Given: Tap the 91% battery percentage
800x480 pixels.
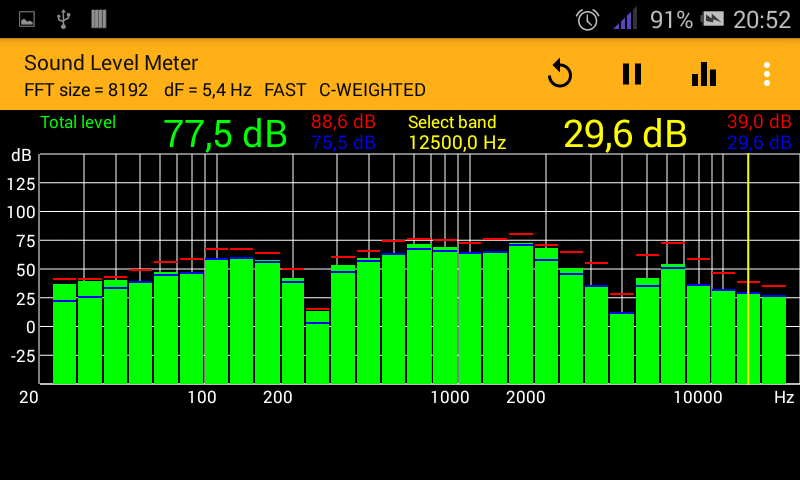Looking at the screenshot, I should click(x=671, y=20).
